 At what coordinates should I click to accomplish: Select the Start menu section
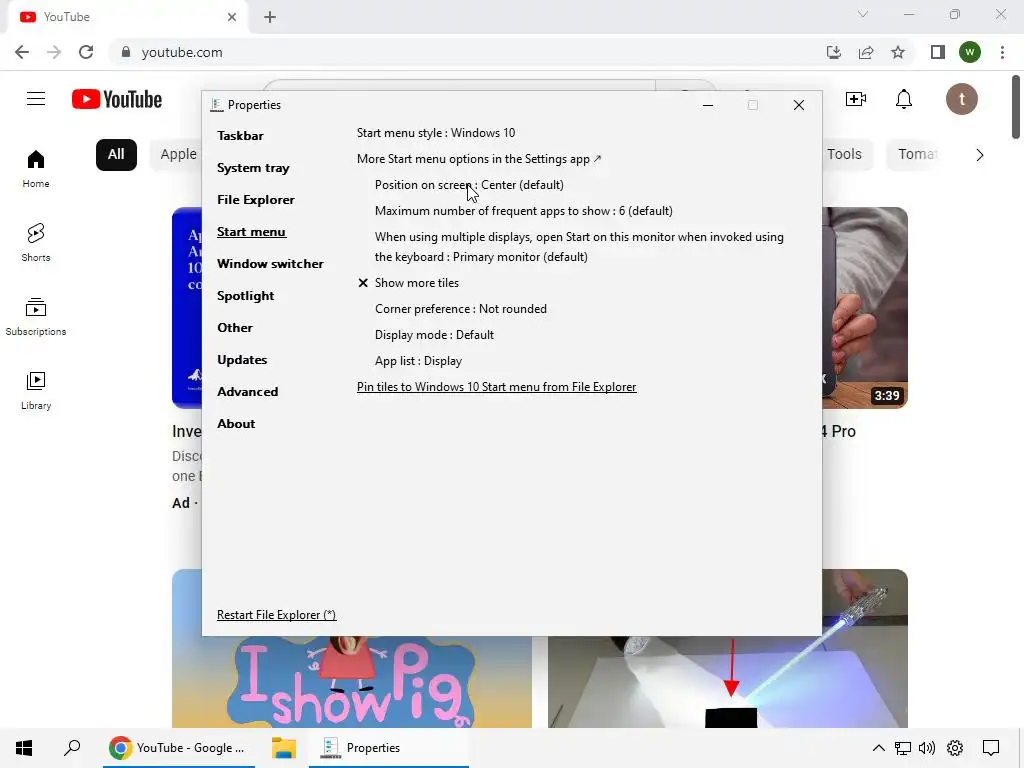pyautogui.click(x=251, y=232)
